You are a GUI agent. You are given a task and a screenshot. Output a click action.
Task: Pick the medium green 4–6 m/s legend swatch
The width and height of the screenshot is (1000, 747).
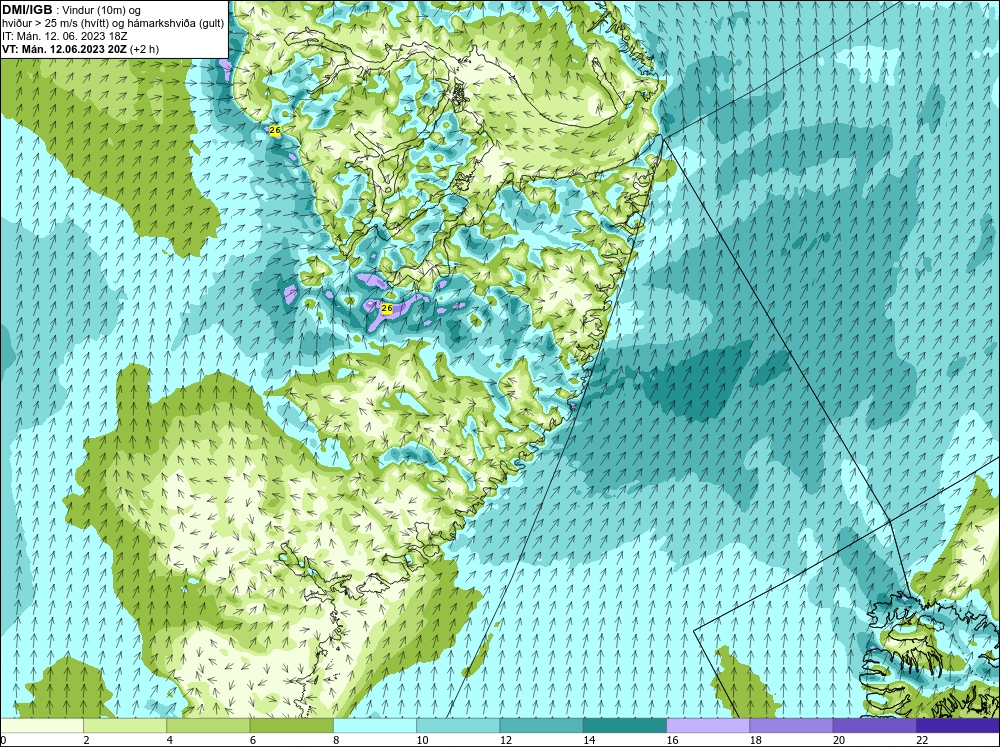[x=208, y=726]
